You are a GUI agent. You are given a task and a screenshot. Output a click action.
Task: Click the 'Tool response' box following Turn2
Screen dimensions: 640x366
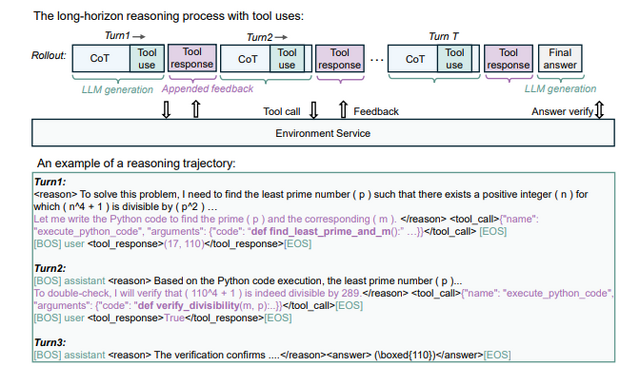[340, 59]
